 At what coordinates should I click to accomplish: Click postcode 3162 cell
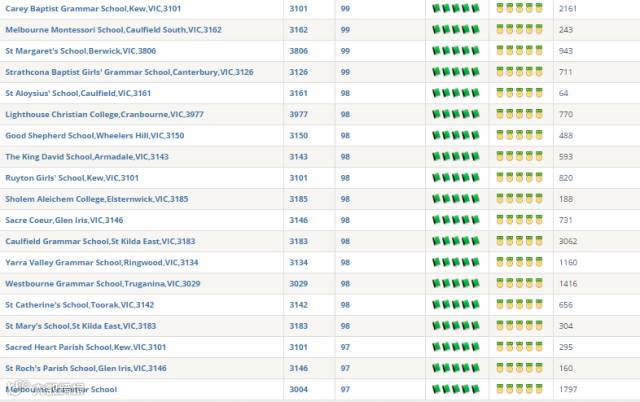pyautogui.click(x=299, y=30)
